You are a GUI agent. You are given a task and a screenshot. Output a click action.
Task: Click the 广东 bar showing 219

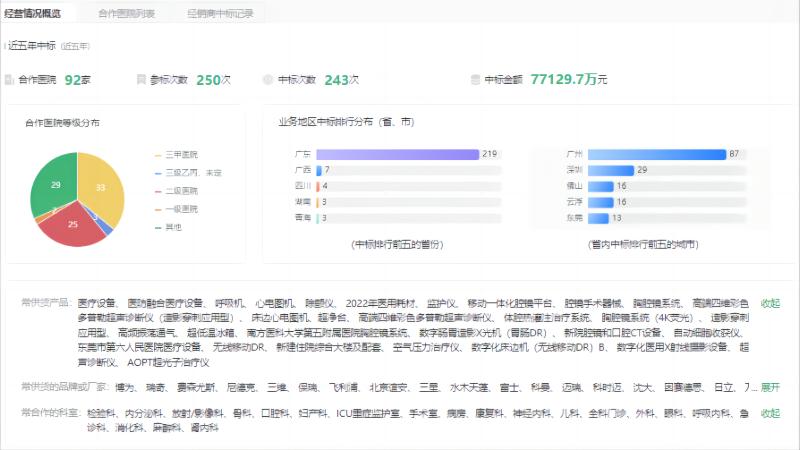tap(397, 154)
